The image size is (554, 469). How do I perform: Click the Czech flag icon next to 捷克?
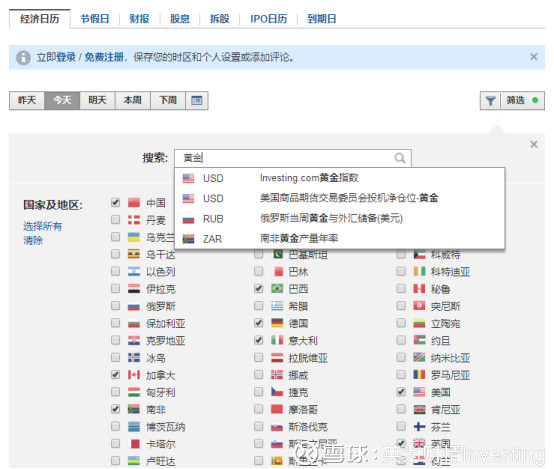click(277, 392)
